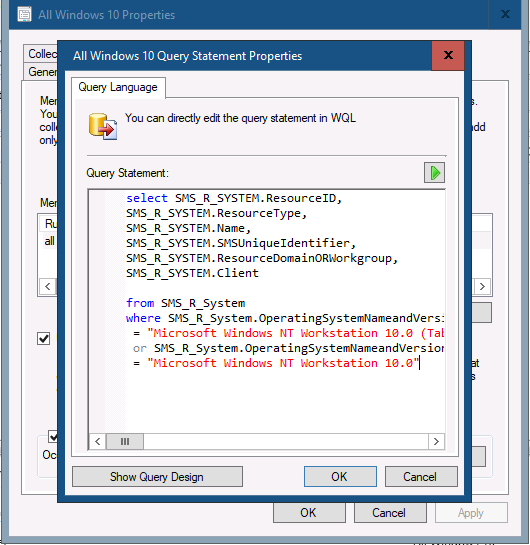Screen dimensions: 530x545
Task: Confirm the query dialog with OK
Action: pos(340,477)
